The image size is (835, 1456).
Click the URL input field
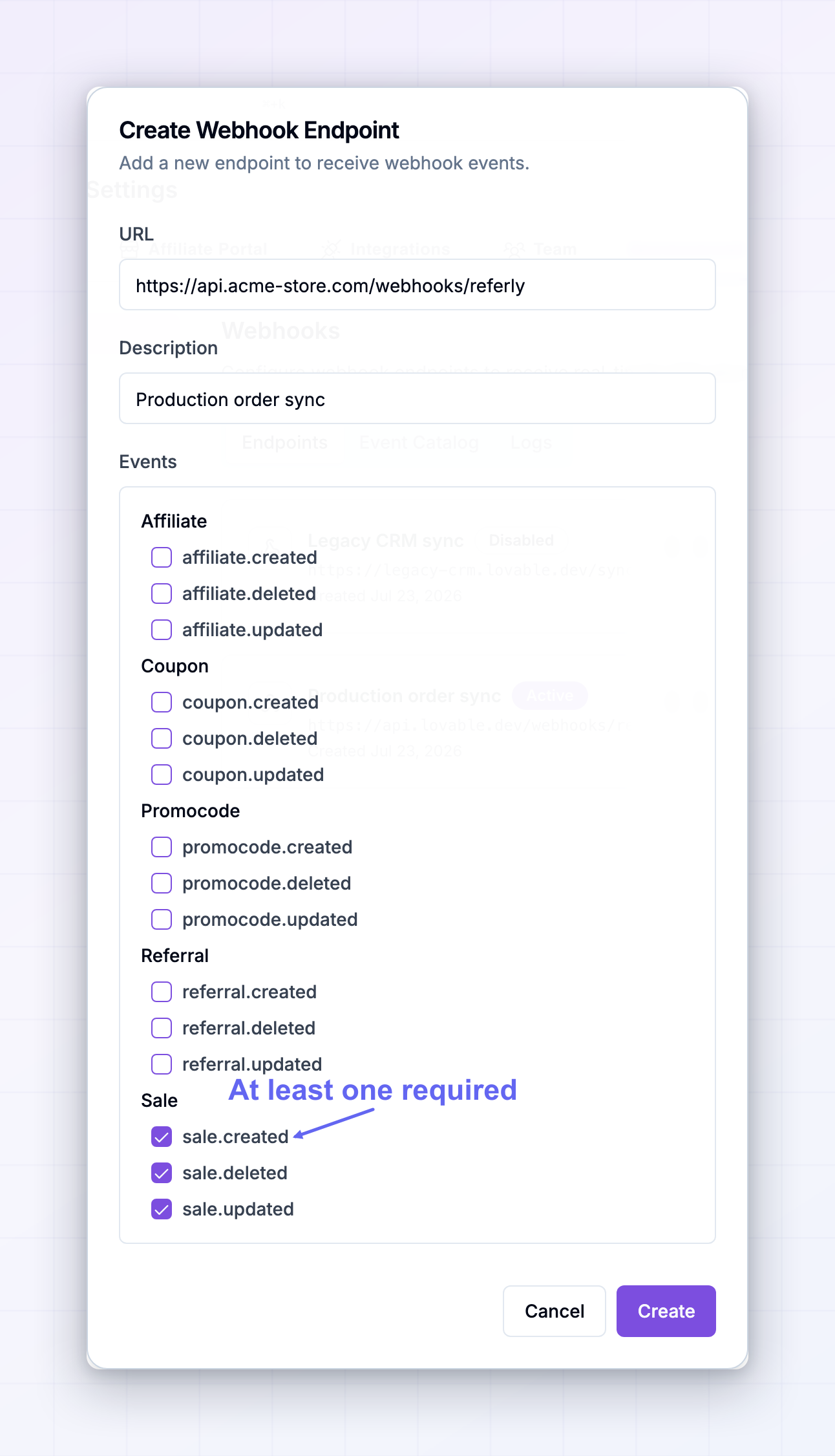[x=417, y=285]
